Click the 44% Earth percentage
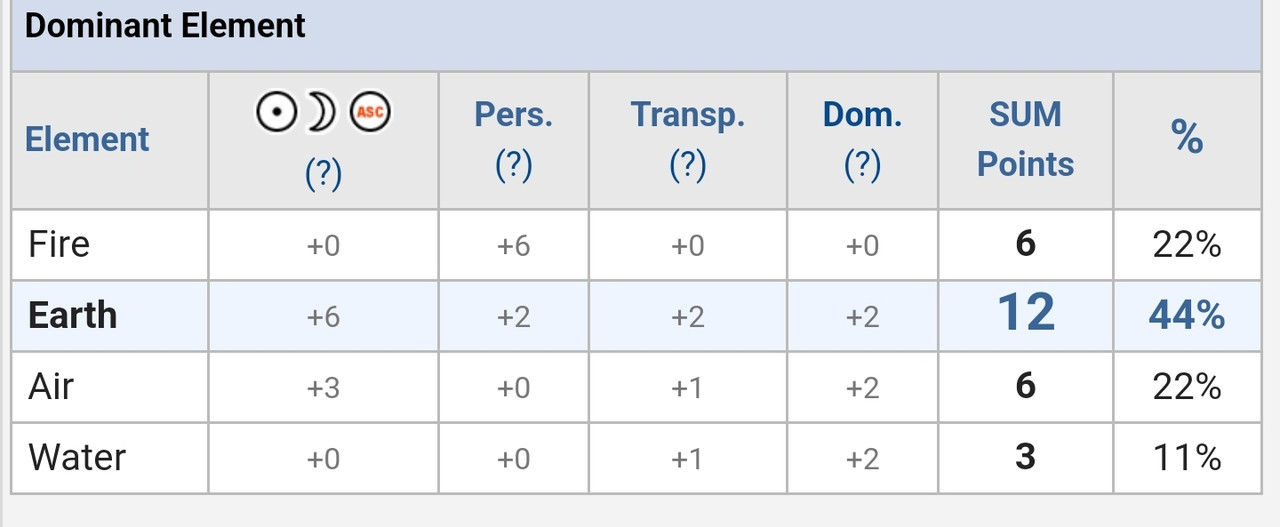 coord(1186,316)
